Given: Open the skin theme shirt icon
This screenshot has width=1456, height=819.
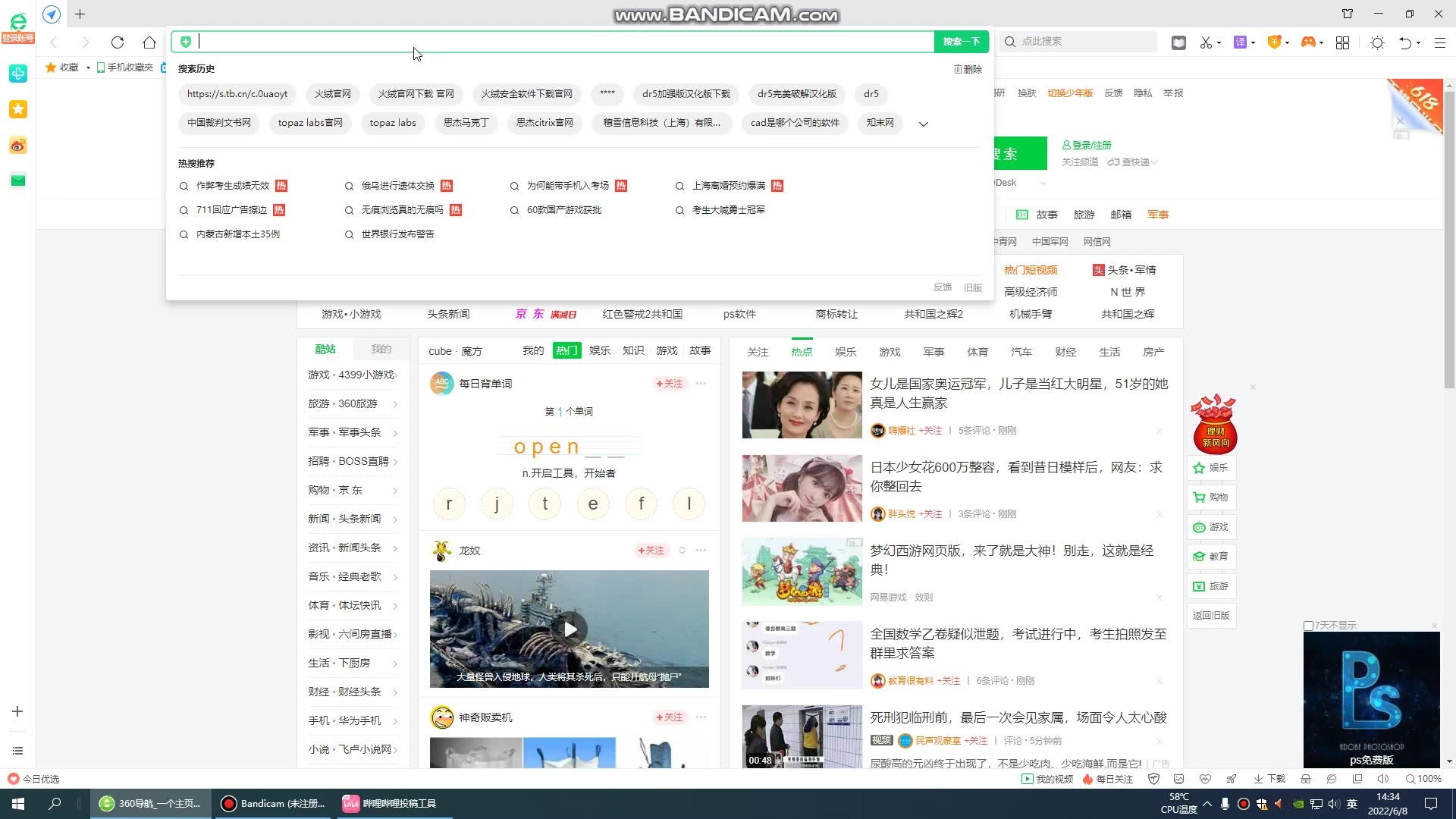Looking at the screenshot, I should click(1348, 14).
